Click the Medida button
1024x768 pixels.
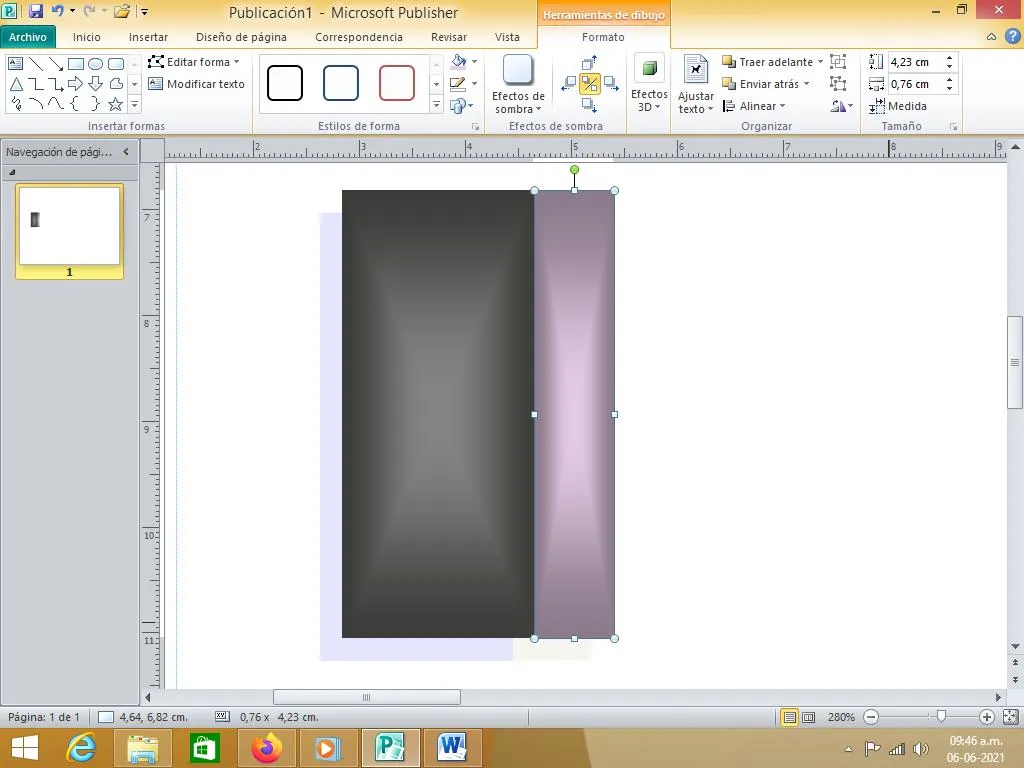[x=898, y=106]
